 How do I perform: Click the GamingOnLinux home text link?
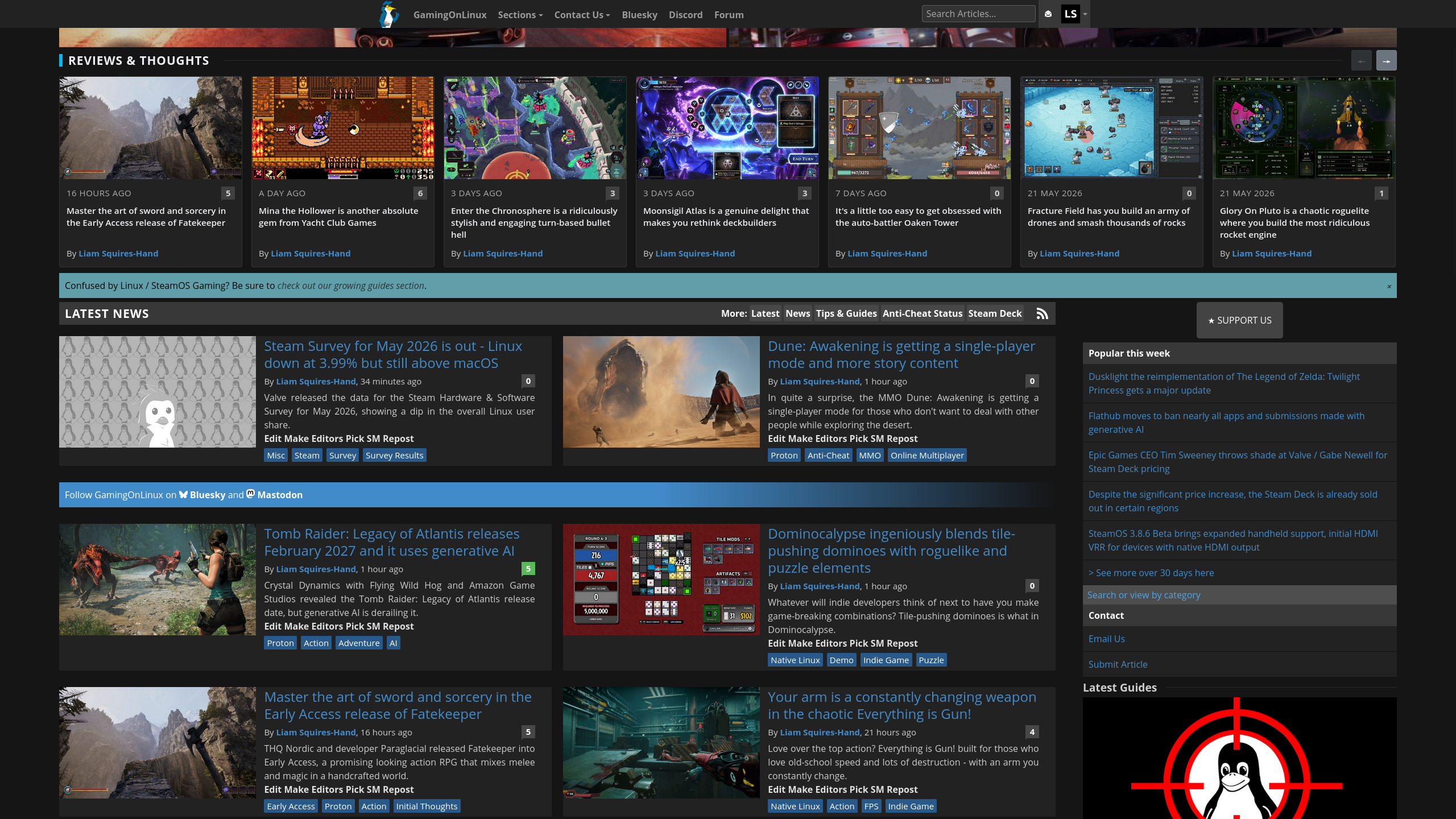[449, 15]
